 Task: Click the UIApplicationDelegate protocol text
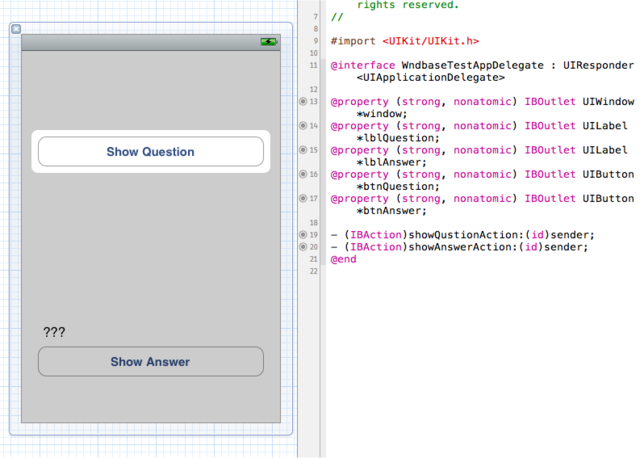[431, 78]
